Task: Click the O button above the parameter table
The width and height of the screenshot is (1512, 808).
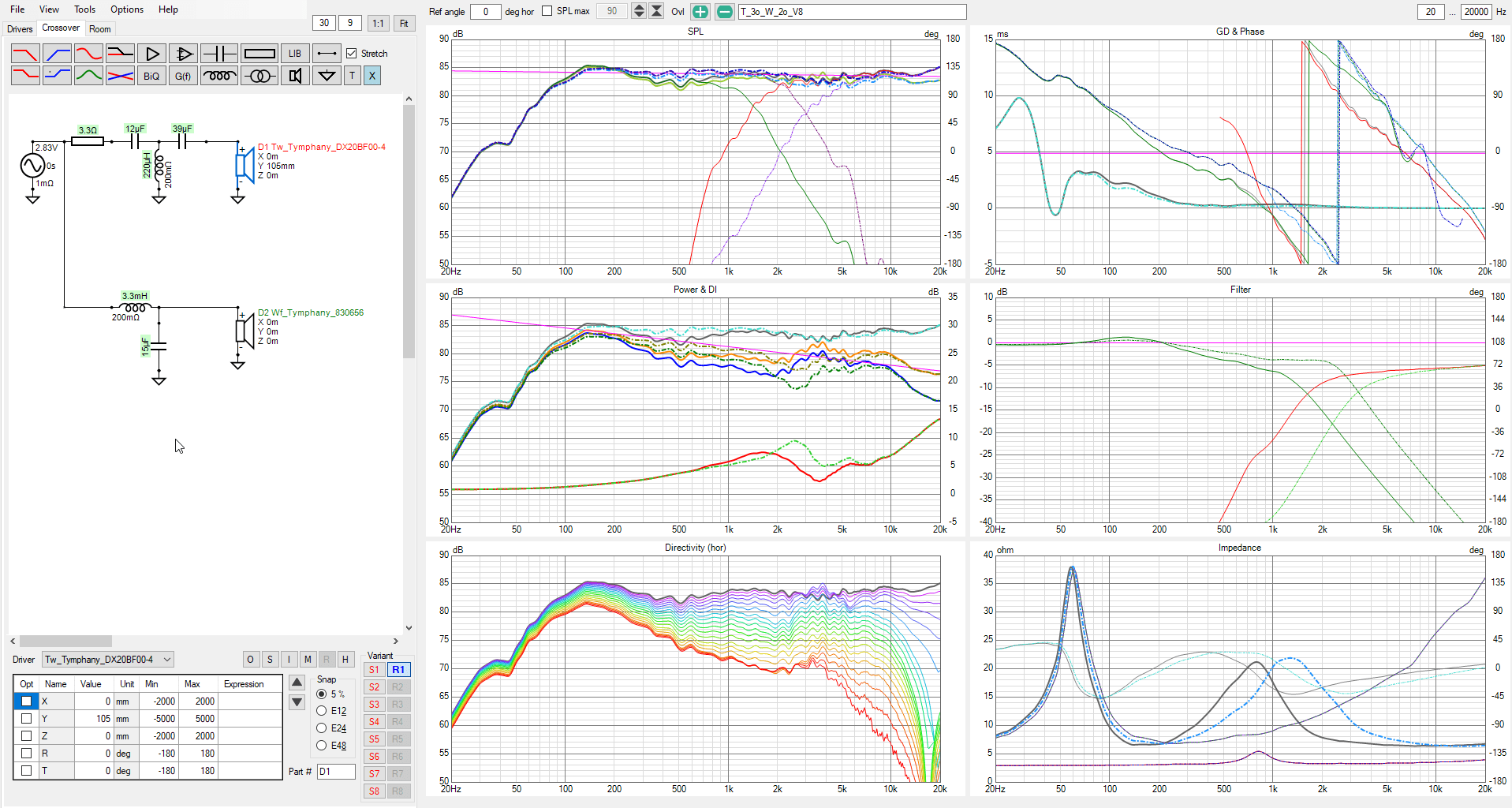Action: [250, 660]
